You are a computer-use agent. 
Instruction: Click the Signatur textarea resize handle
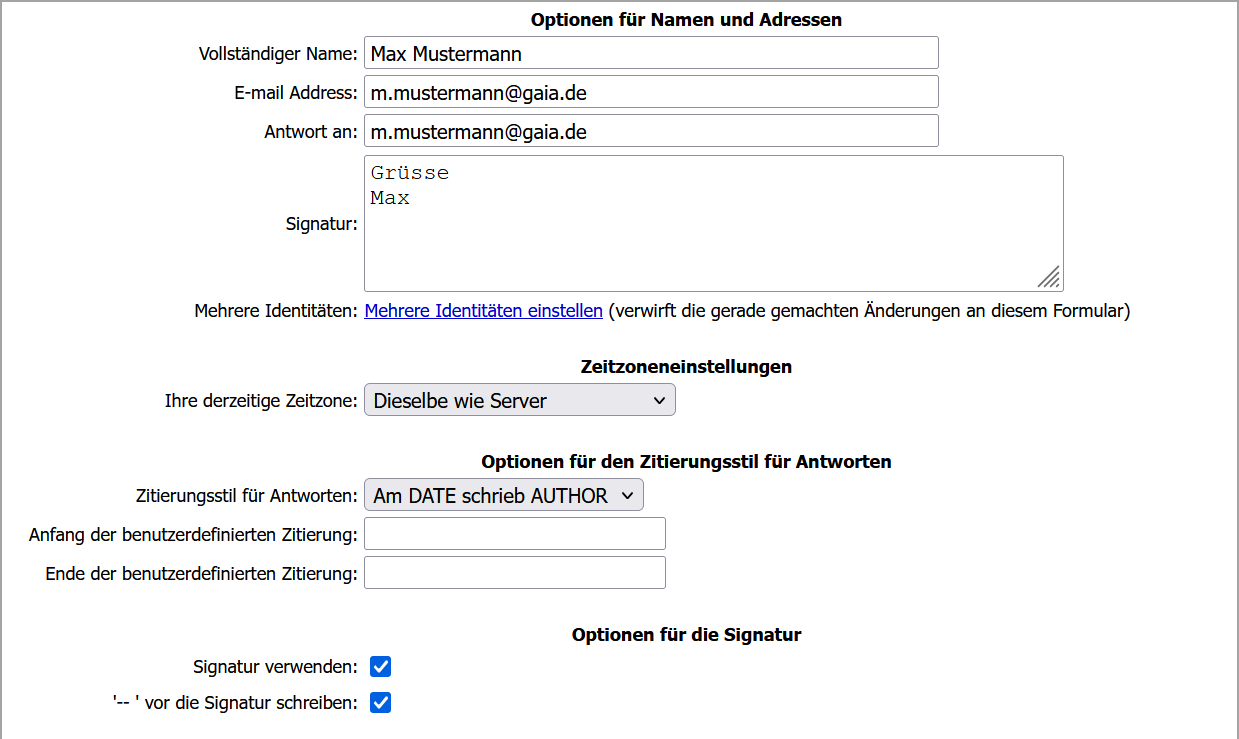(1049, 277)
